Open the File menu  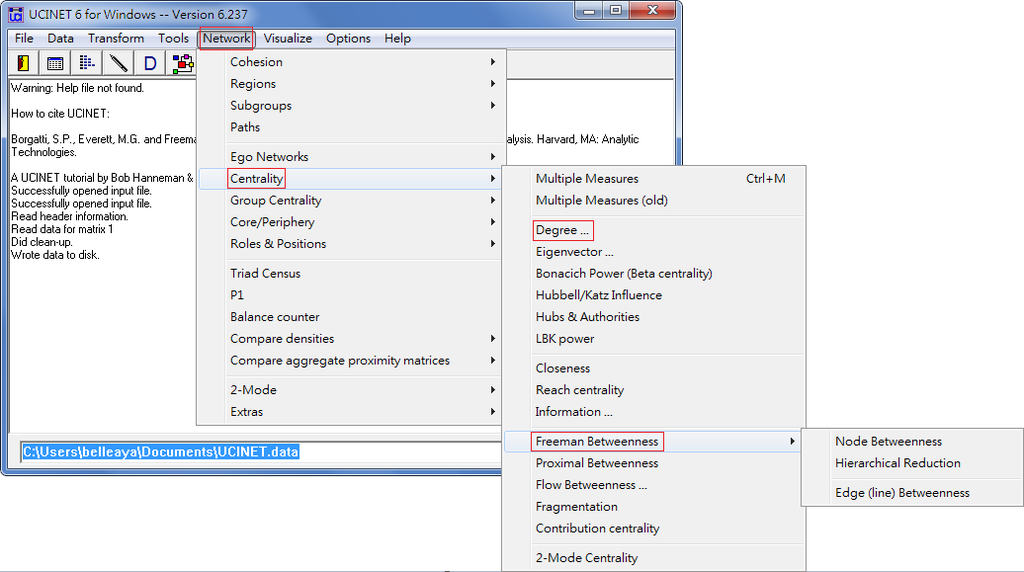[24, 39]
